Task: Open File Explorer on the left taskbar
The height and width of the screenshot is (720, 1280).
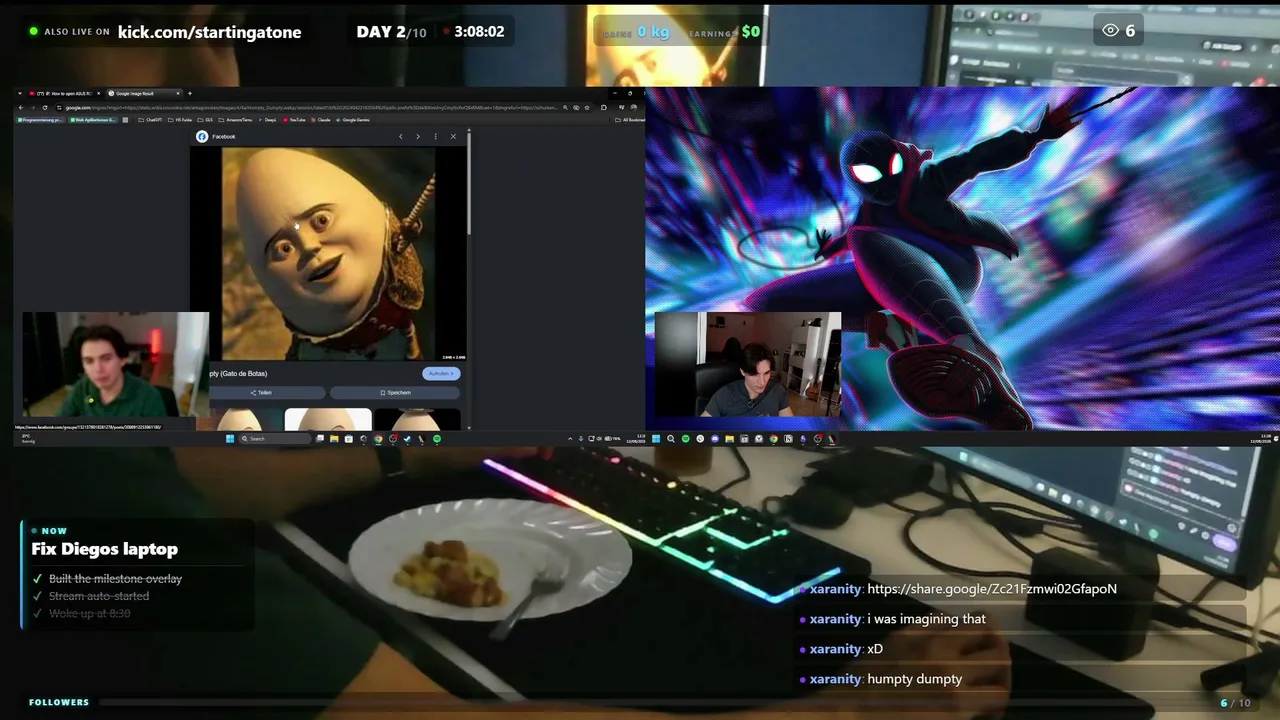Action: 334,438
